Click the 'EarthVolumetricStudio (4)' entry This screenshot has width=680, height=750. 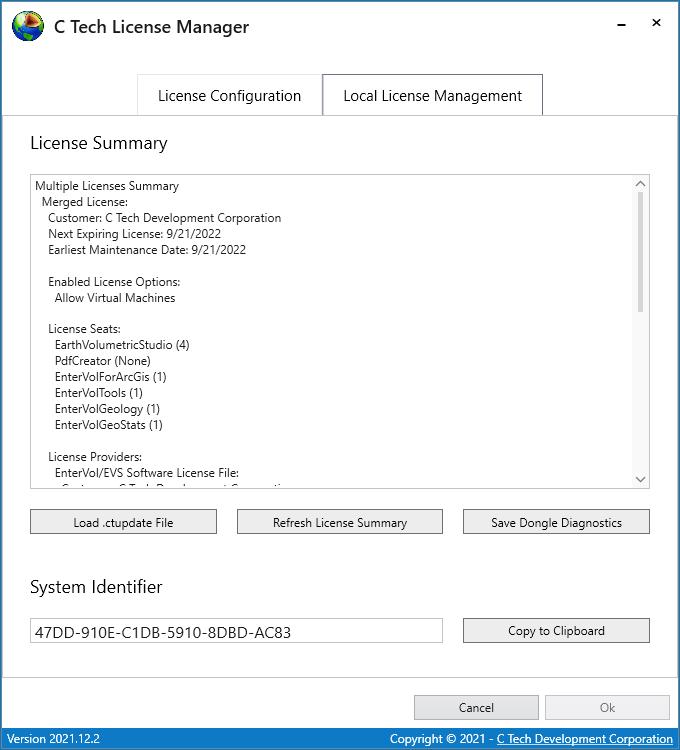pos(122,345)
